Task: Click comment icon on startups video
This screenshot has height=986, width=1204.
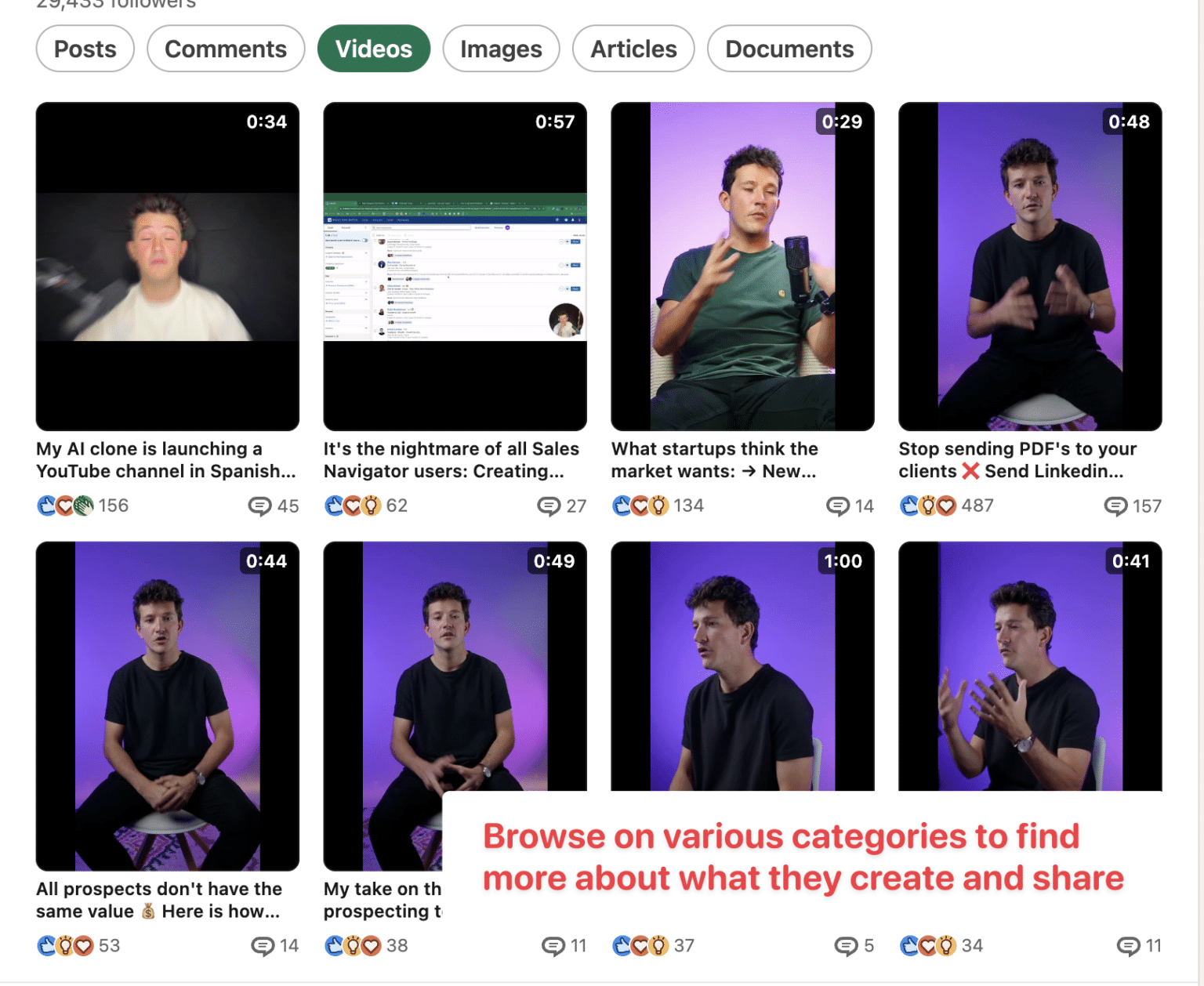Action: pos(837,506)
